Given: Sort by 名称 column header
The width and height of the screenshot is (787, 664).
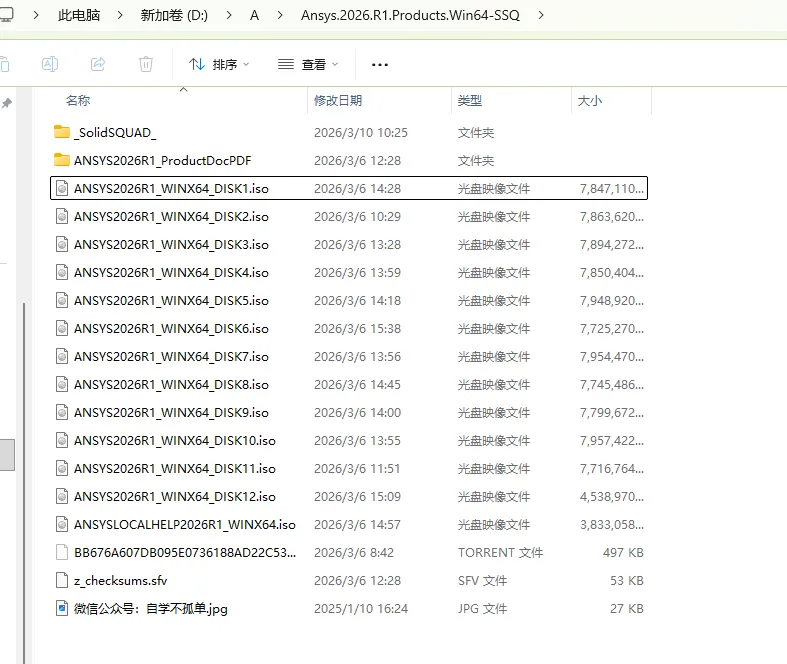Looking at the screenshot, I should point(78,100).
